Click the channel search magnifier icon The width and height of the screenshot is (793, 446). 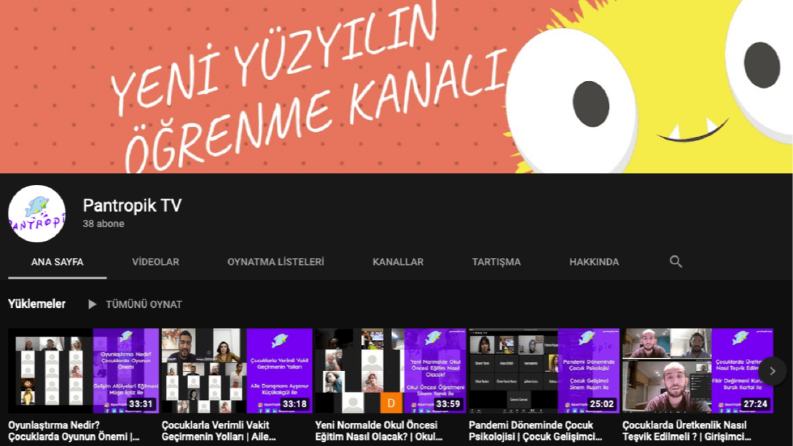pos(676,261)
